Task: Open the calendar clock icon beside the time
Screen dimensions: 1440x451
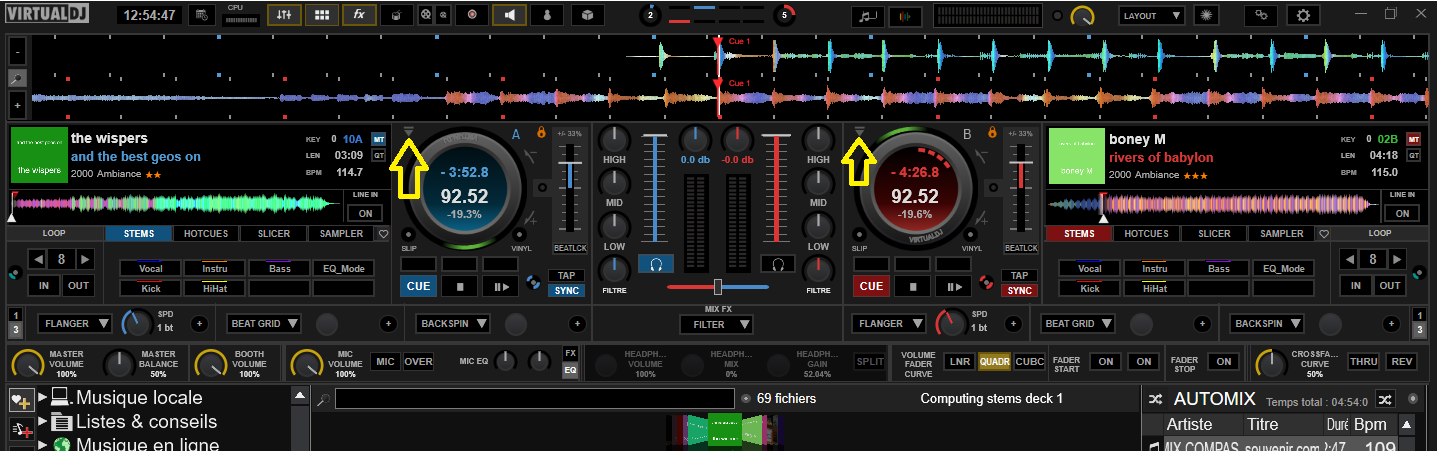Action: 201,15
